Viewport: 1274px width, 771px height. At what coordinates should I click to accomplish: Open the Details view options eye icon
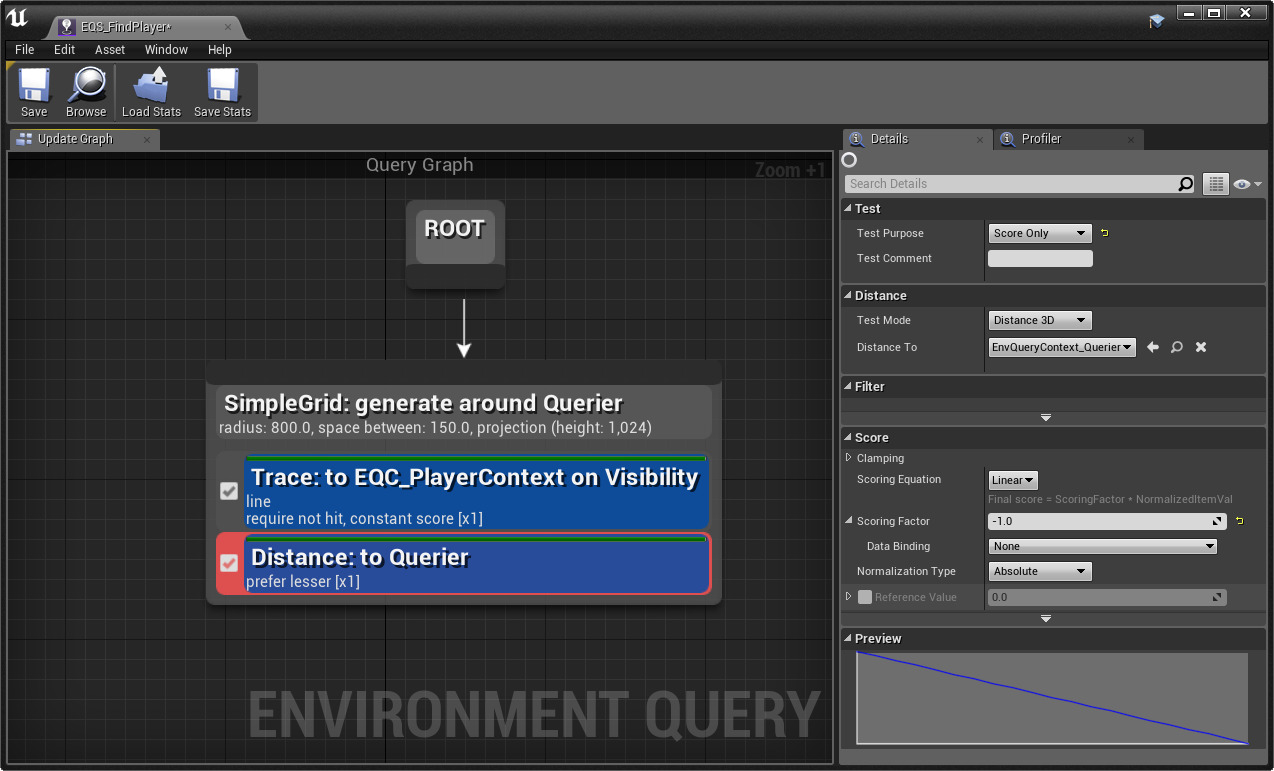pos(1243,184)
